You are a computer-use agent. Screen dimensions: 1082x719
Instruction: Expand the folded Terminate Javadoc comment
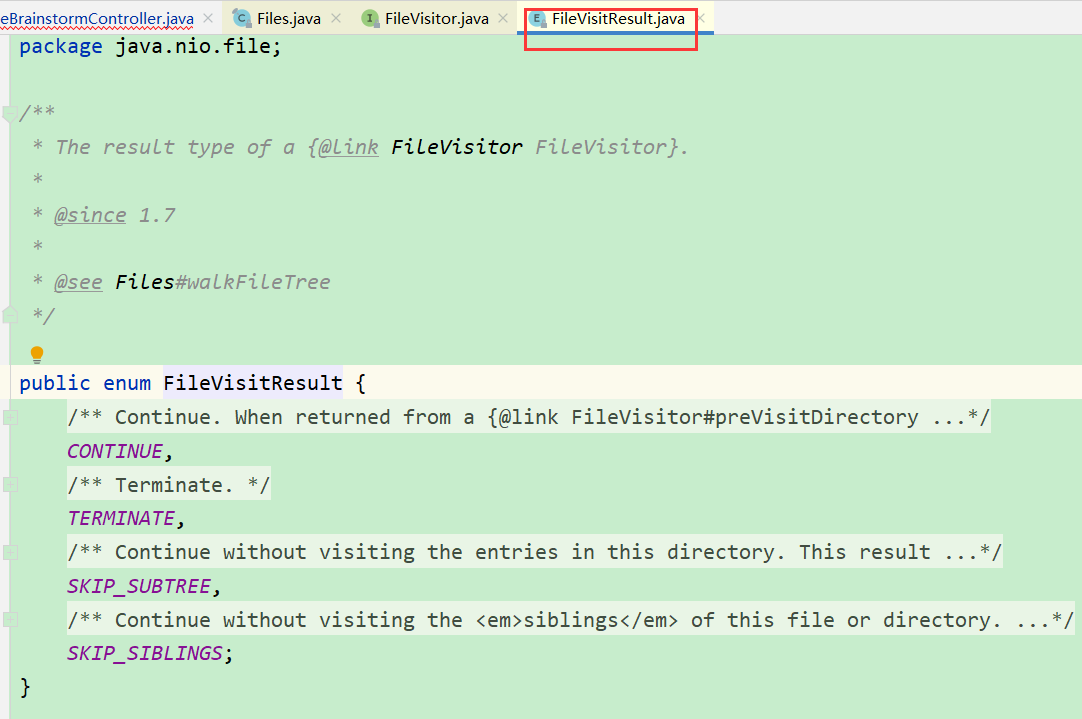click(x=10, y=484)
